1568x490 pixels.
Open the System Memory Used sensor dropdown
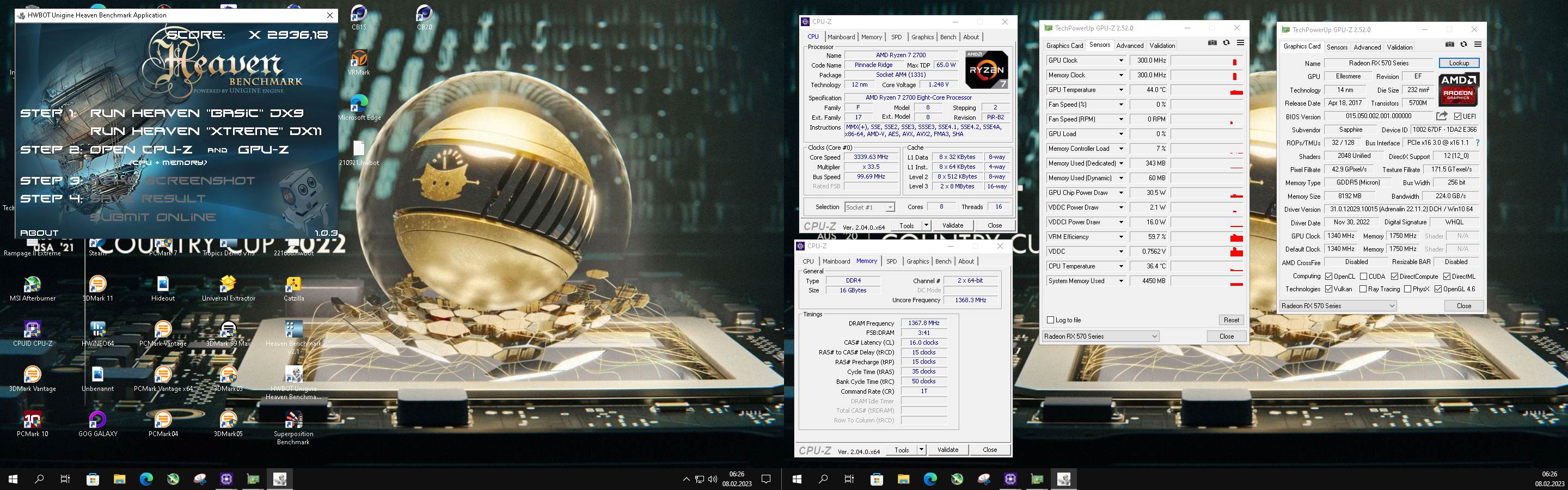click(1120, 280)
